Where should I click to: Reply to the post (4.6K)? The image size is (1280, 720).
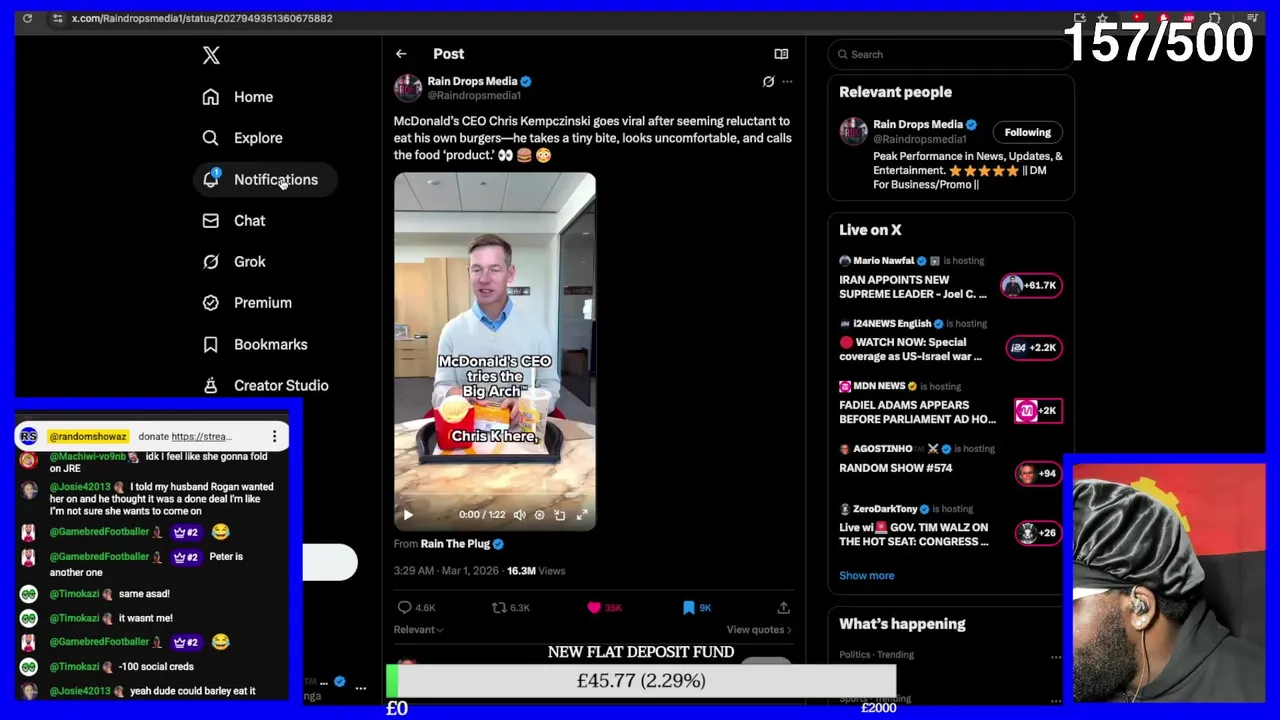pyautogui.click(x=416, y=608)
